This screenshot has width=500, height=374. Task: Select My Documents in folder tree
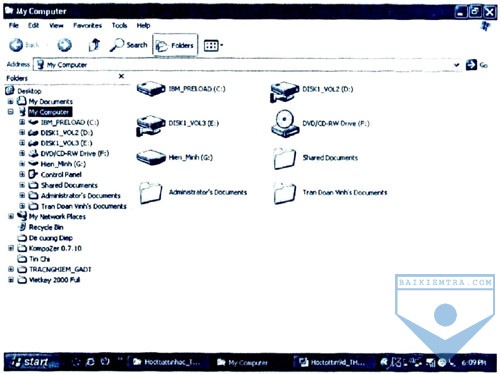pos(50,101)
